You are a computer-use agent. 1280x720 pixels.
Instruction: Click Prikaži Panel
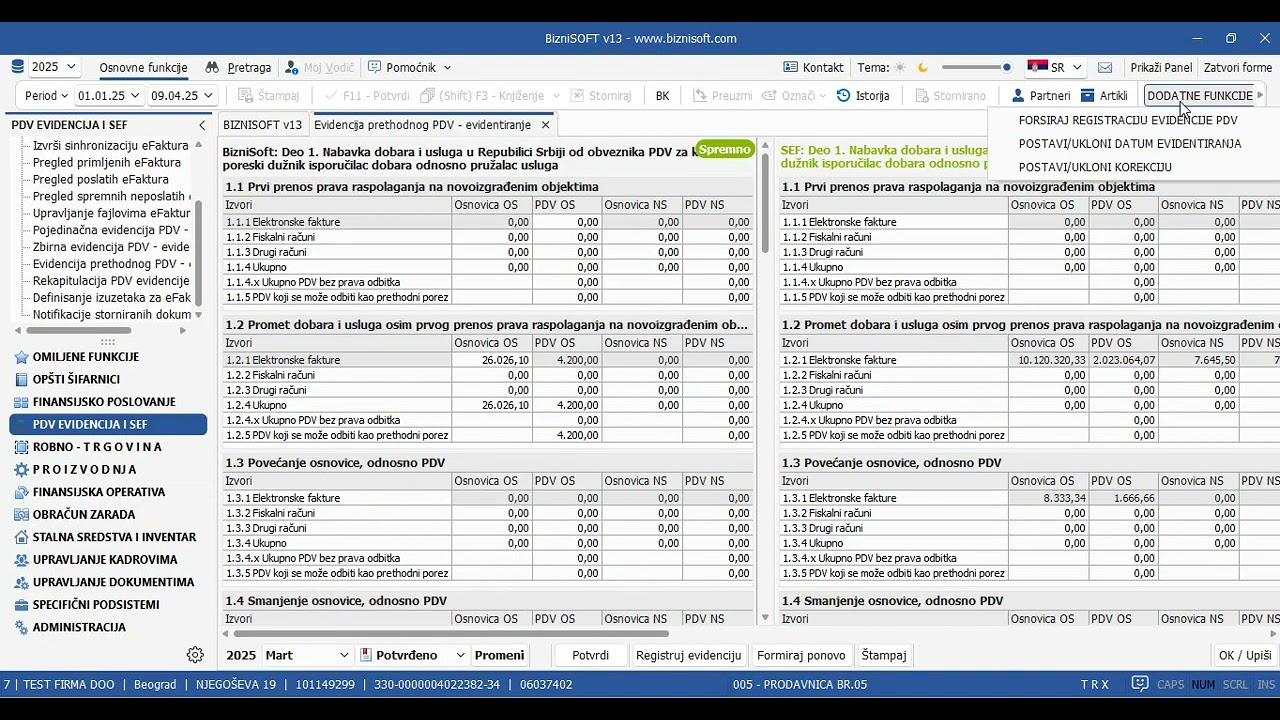coord(1161,67)
